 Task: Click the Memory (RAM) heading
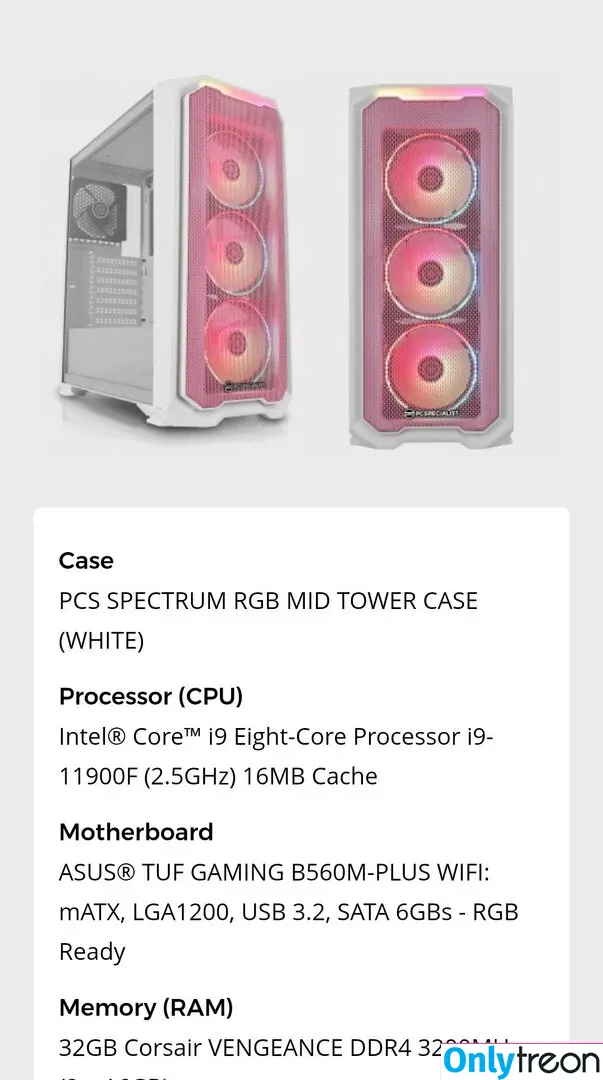(146, 1008)
